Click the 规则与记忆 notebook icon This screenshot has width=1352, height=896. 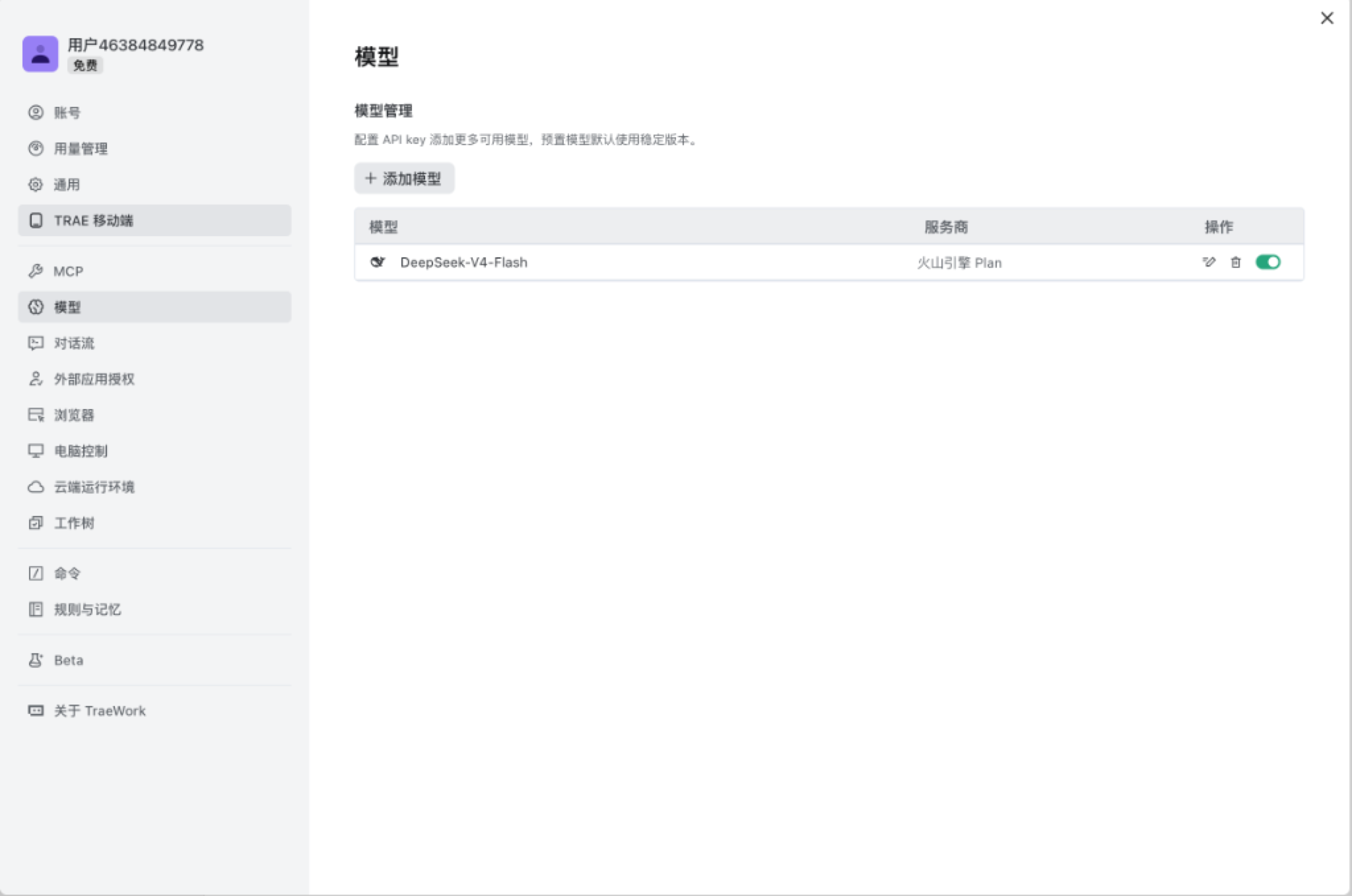pyautogui.click(x=36, y=609)
